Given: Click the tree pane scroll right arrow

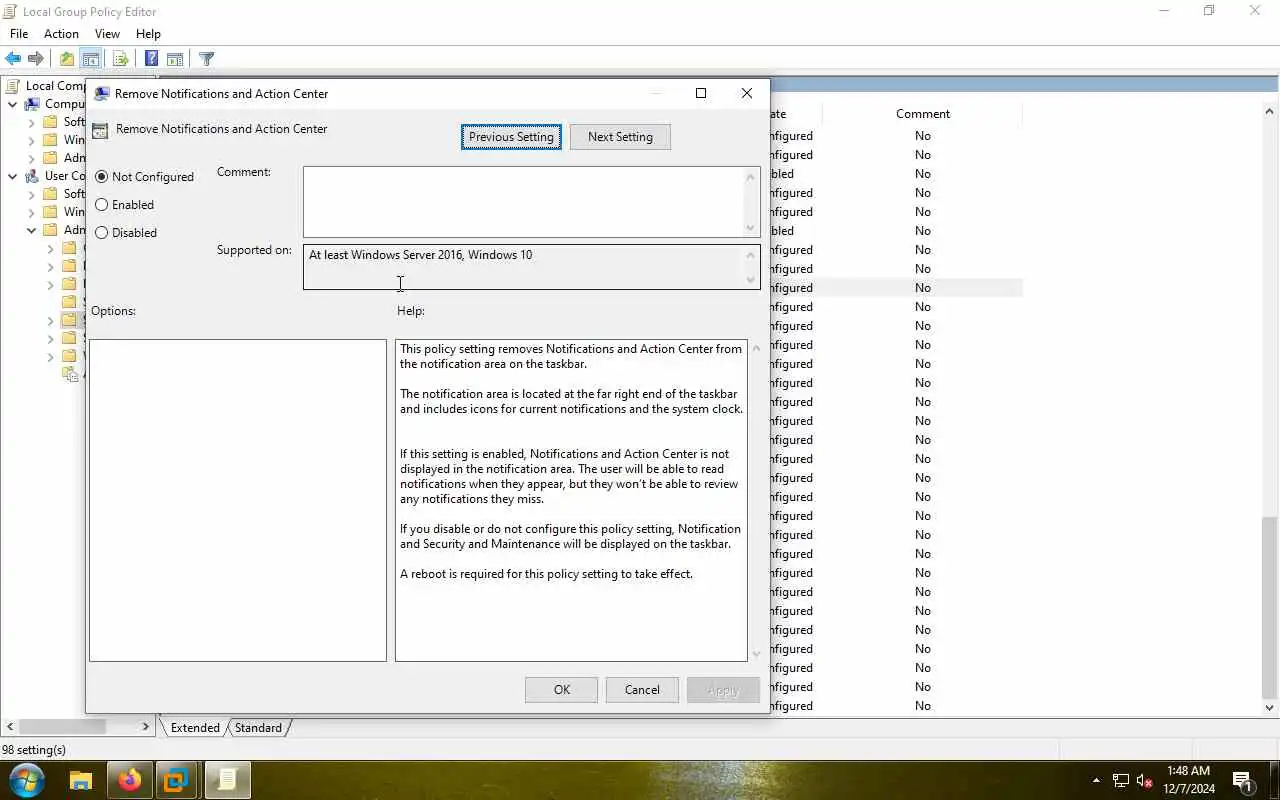Looking at the screenshot, I should [x=146, y=727].
